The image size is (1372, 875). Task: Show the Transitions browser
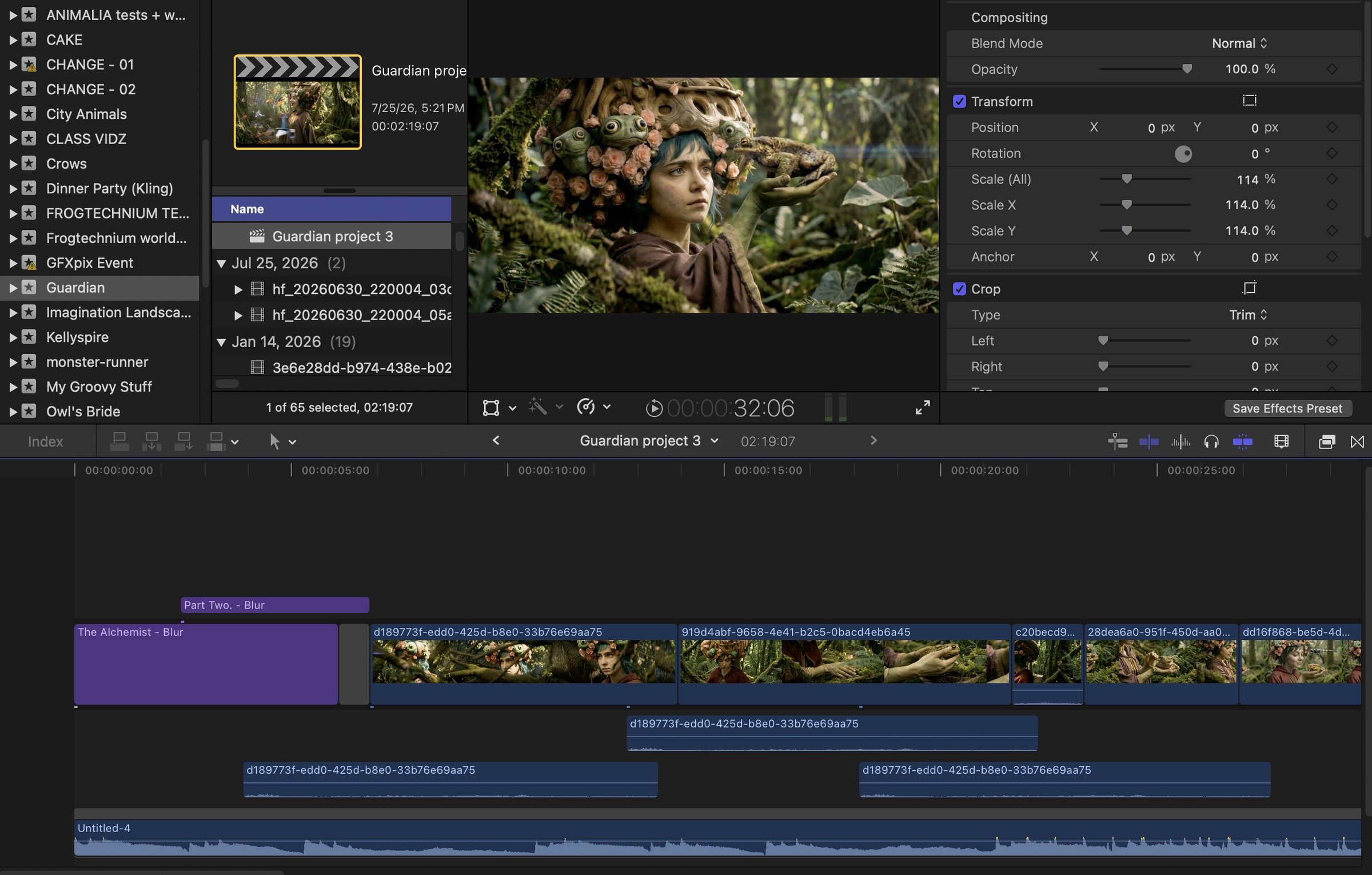(x=1357, y=441)
